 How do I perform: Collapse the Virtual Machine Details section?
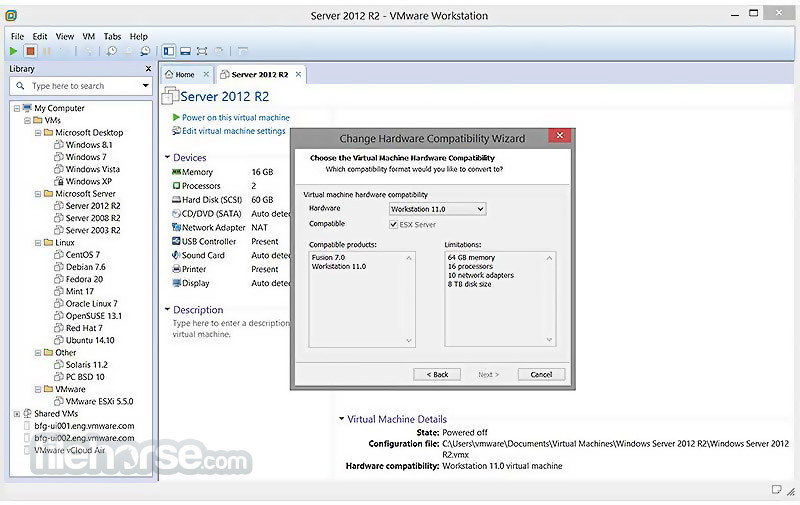tap(341, 419)
